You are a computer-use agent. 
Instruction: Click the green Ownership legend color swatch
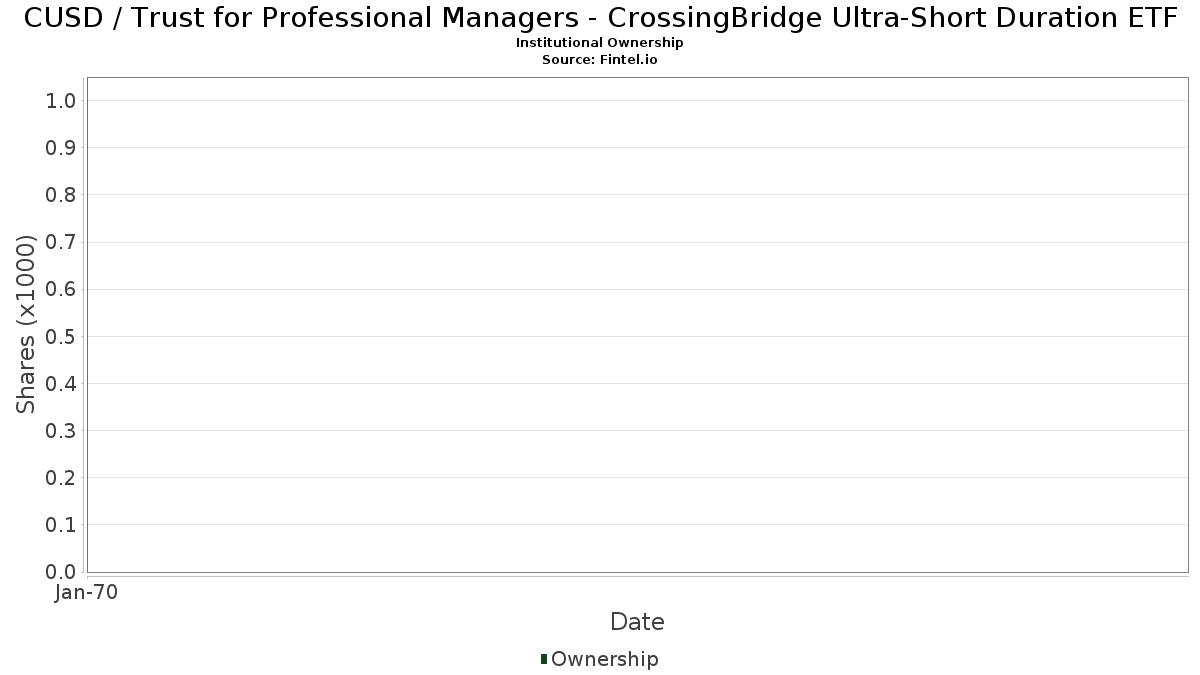pyautogui.click(x=544, y=659)
